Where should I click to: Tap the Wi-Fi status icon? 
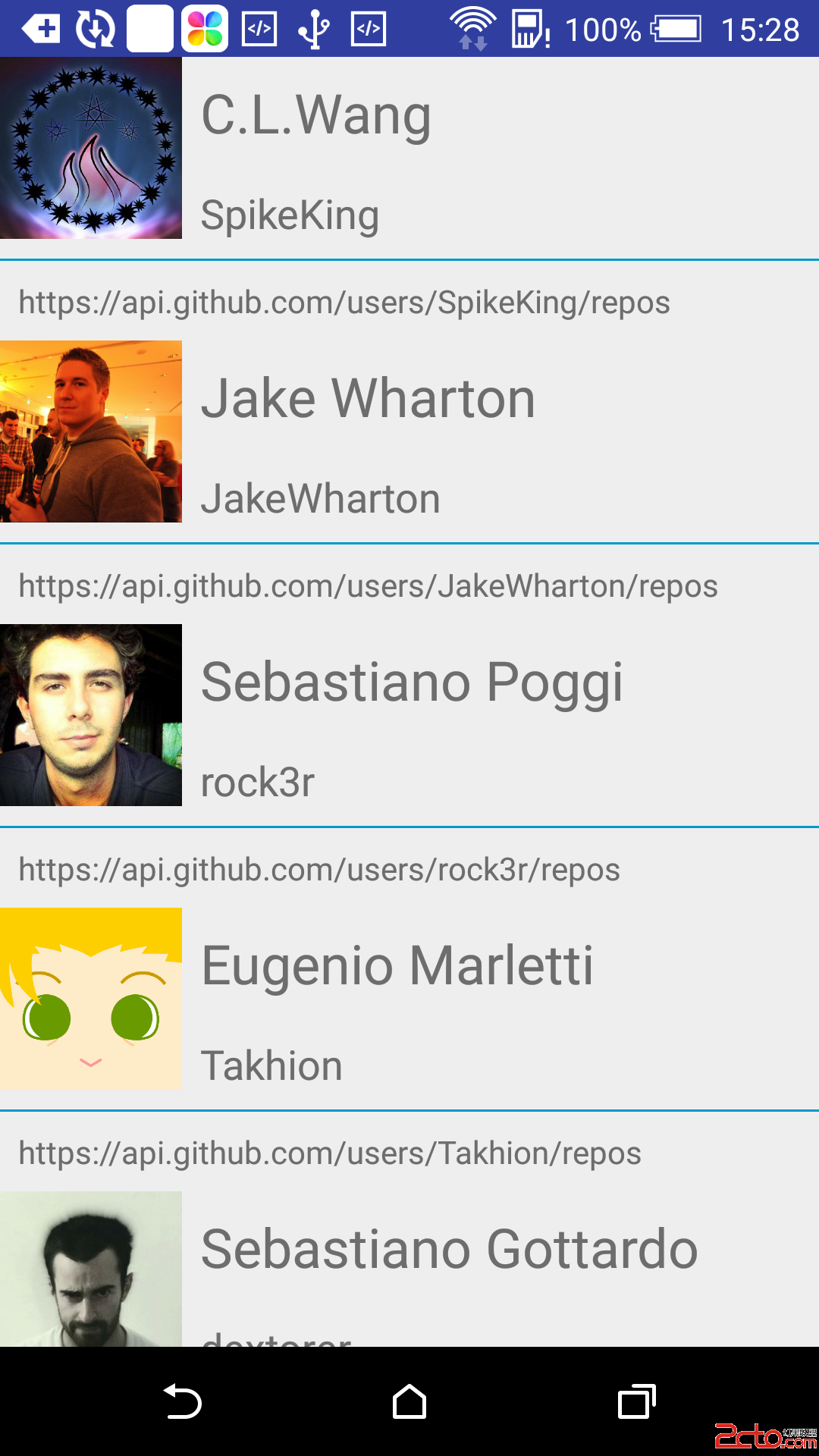coord(473,28)
